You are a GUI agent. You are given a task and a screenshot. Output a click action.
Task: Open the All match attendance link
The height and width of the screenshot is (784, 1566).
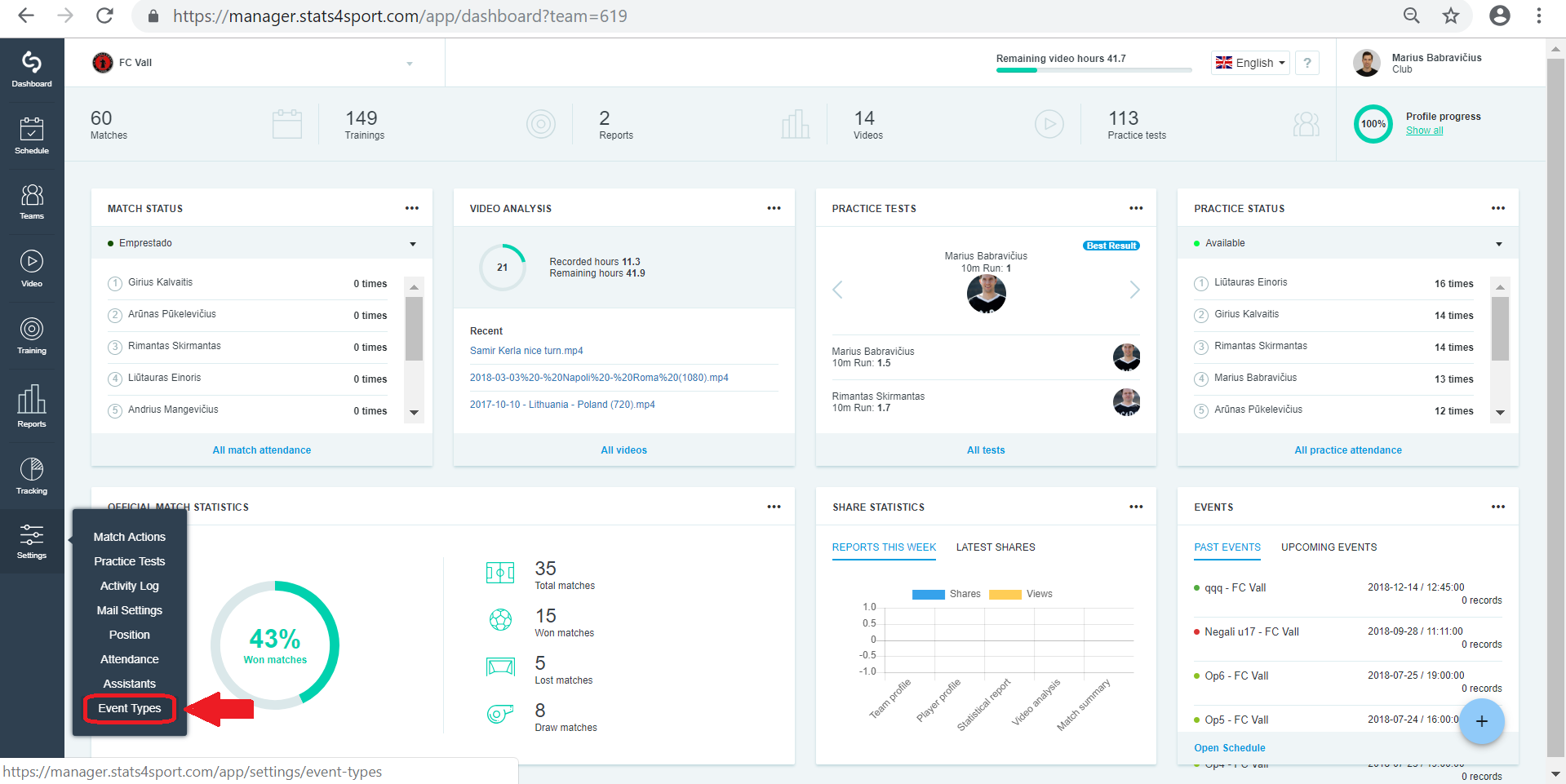tap(262, 450)
